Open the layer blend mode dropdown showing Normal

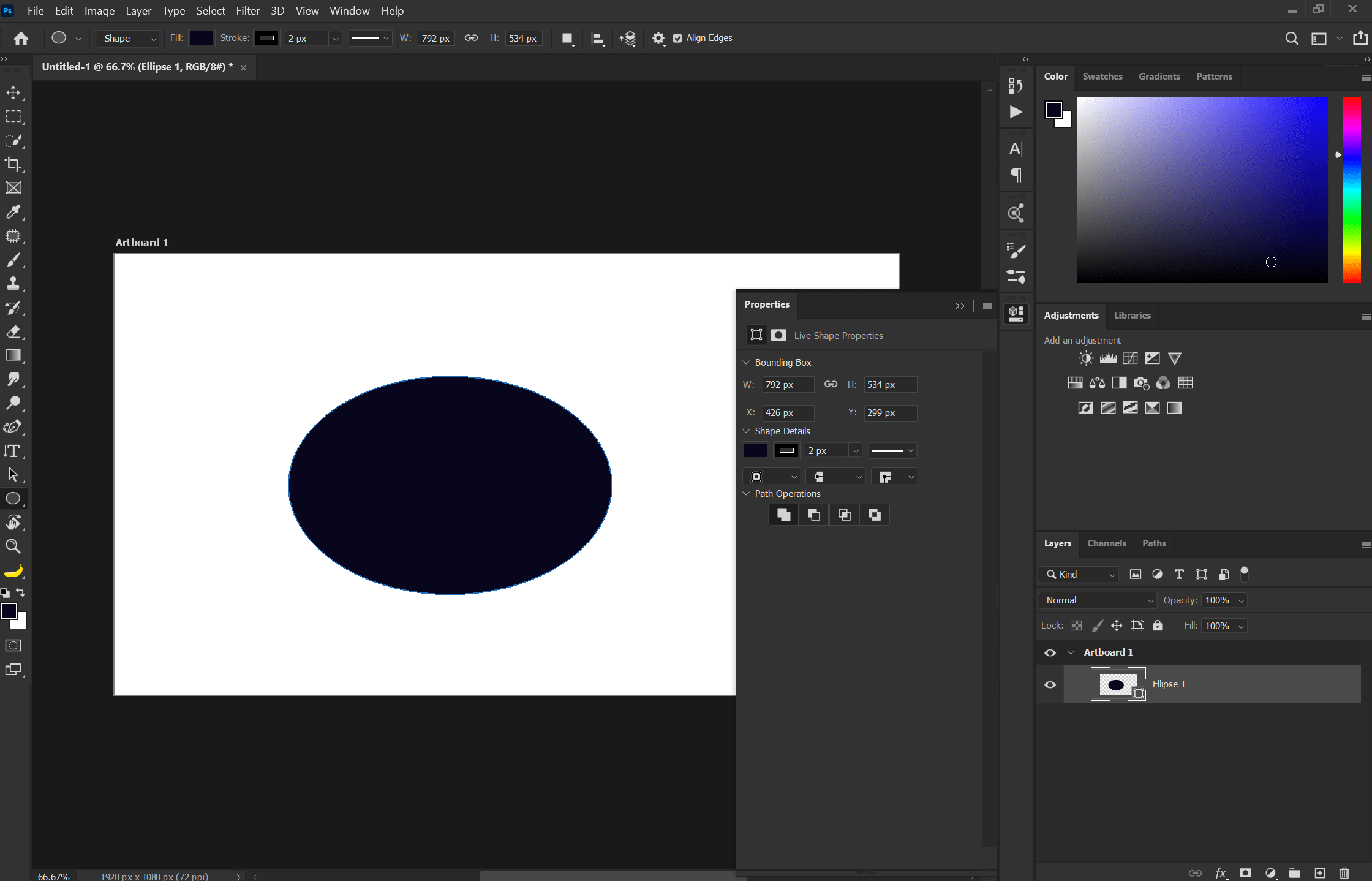pos(1098,600)
